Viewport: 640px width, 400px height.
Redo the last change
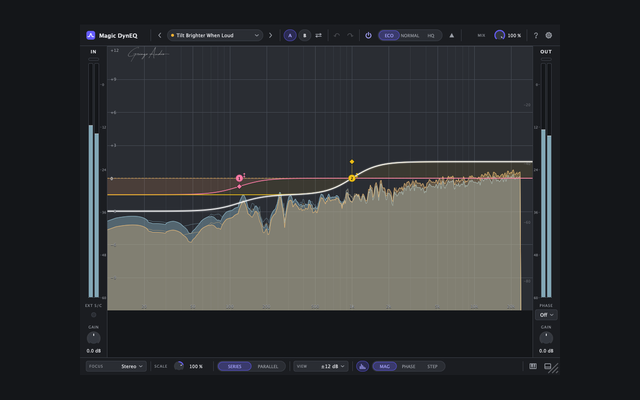click(x=350, y=36)
